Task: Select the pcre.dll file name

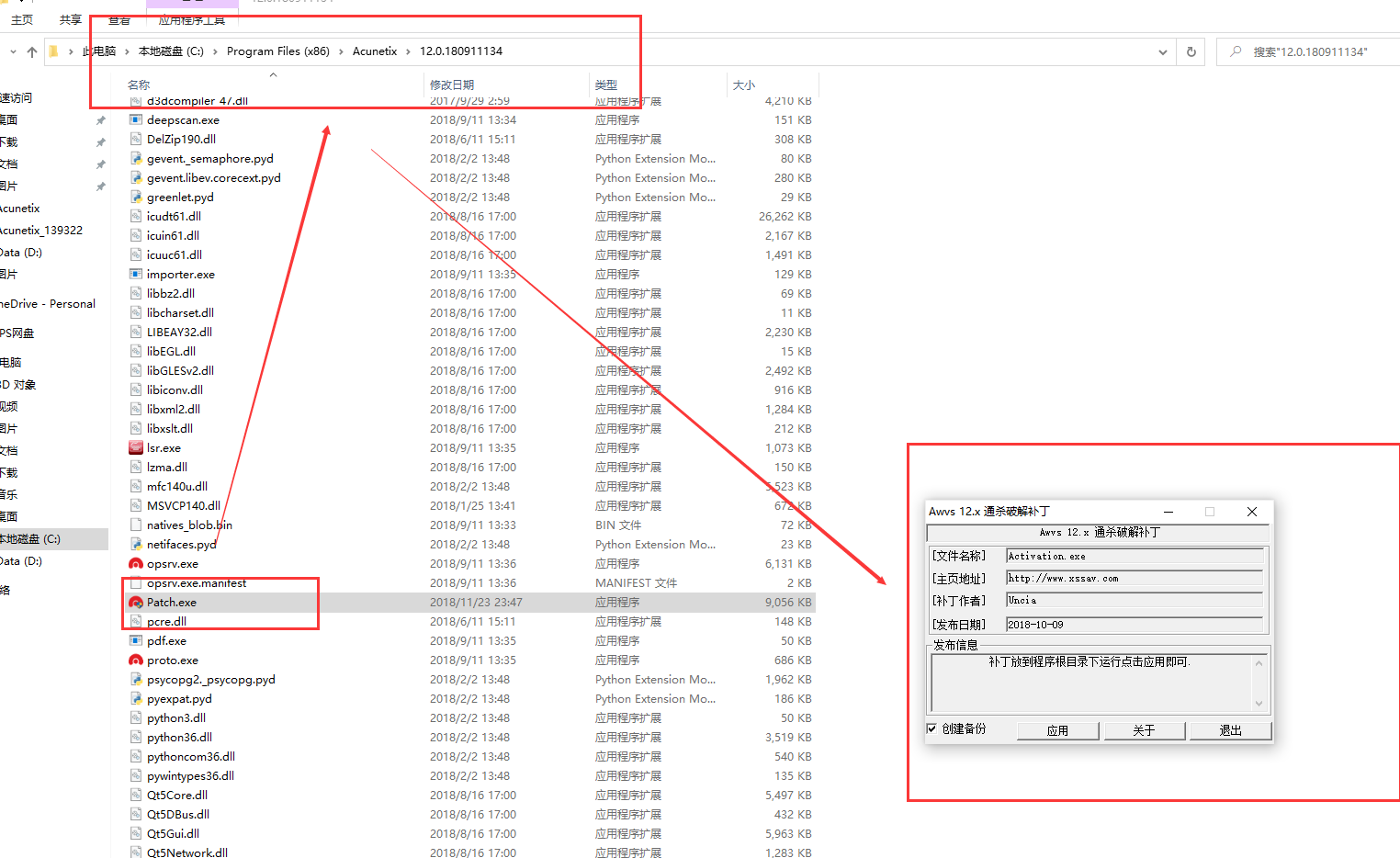Action: [x=166, y=622]
